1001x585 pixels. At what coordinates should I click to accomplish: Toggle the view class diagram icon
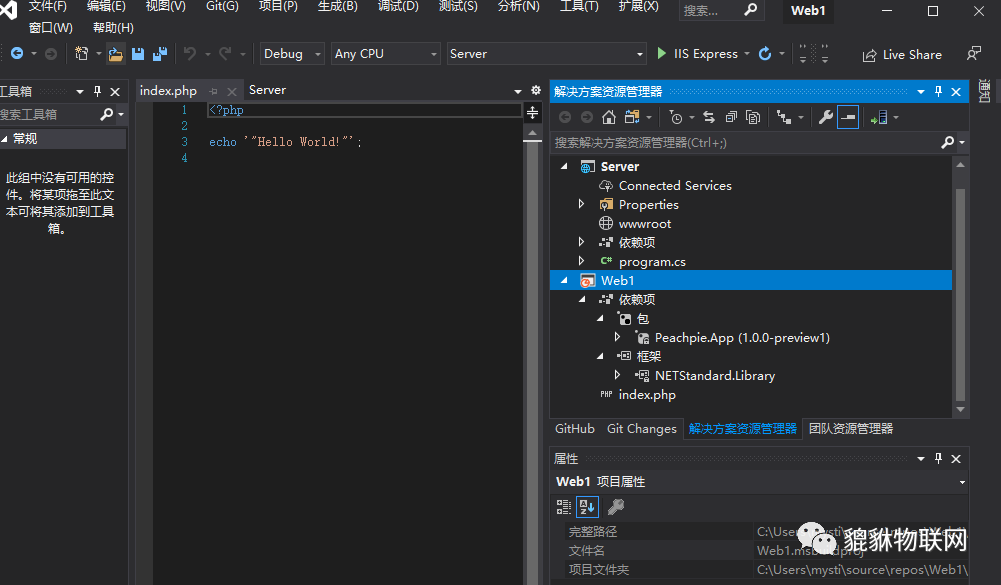coord(783,117)
